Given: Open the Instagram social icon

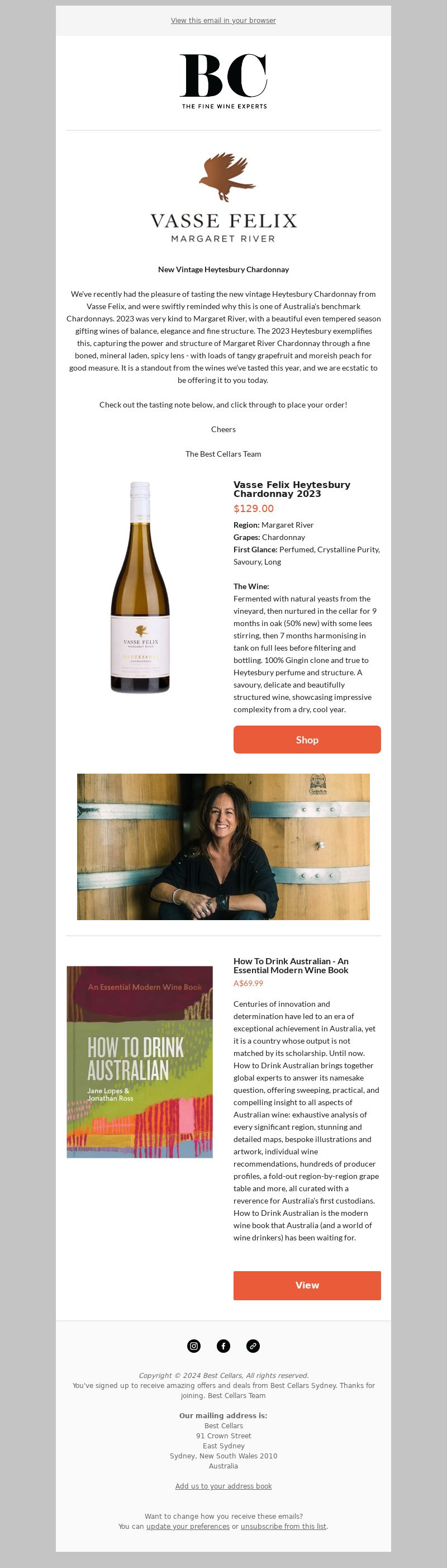Looking at the screenshot, I should point(194,1346).
